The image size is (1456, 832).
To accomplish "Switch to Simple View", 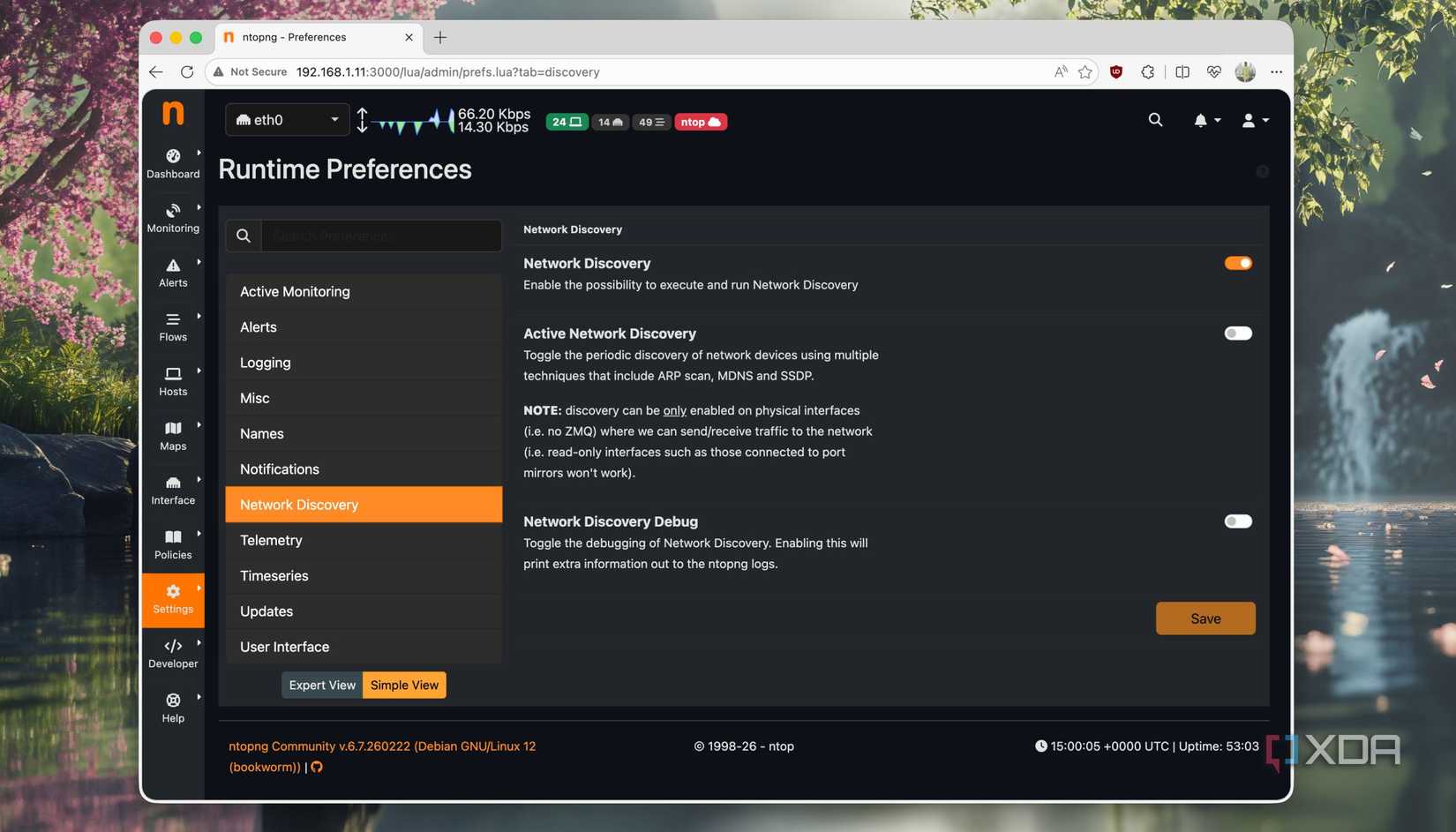I will tap(404, 686).
